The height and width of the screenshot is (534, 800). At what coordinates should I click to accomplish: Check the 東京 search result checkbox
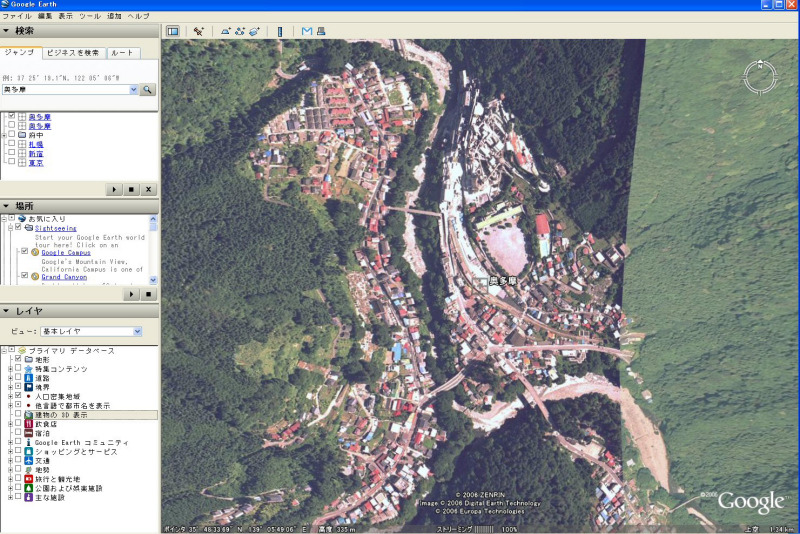click(12, 162)
